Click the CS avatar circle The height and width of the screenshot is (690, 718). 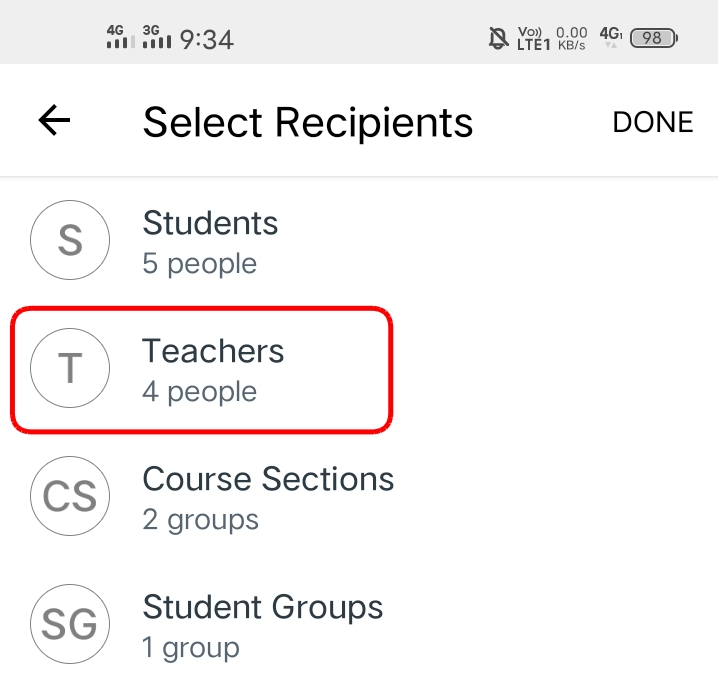69,496
